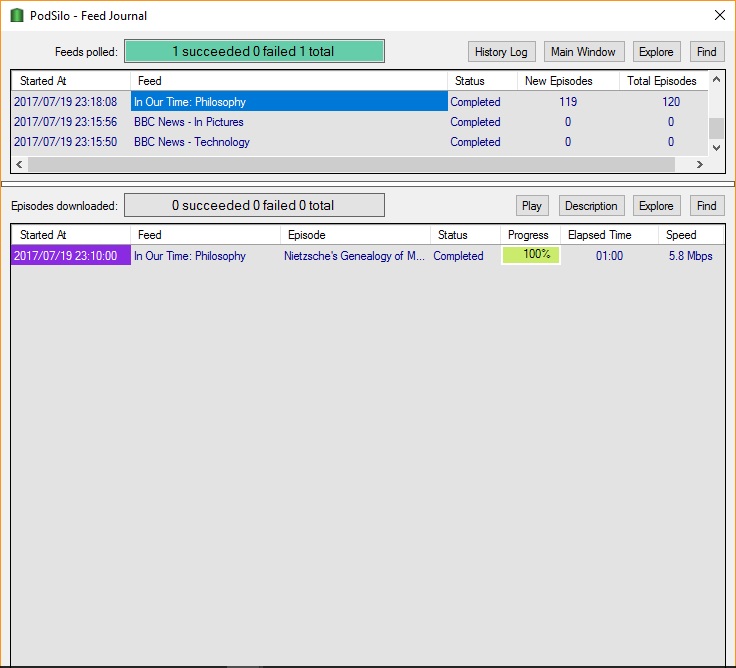Click episode's feed name In Our Time: Philosophy

pyautogui.click(x=190, y=256)
